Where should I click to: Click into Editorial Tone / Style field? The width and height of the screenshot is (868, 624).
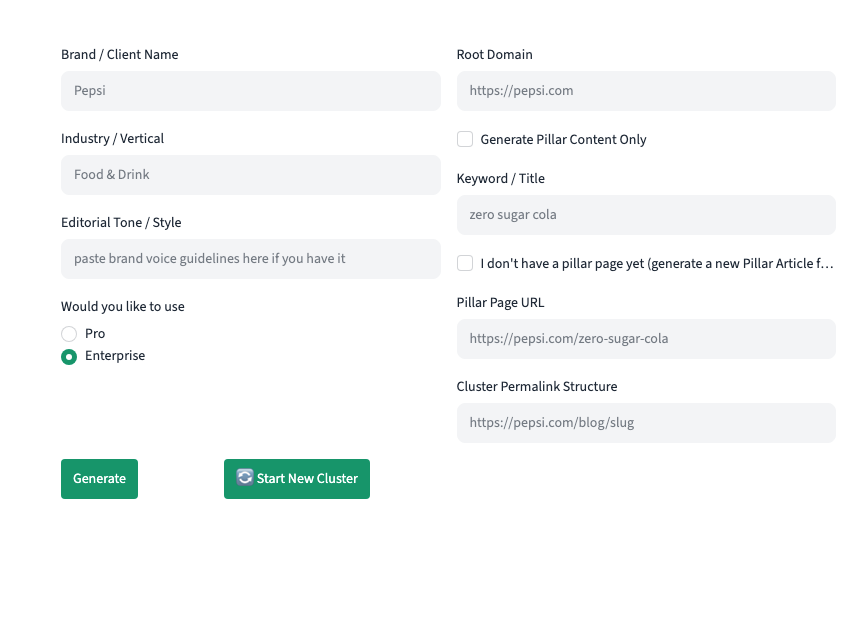click(x=251, y=259)
